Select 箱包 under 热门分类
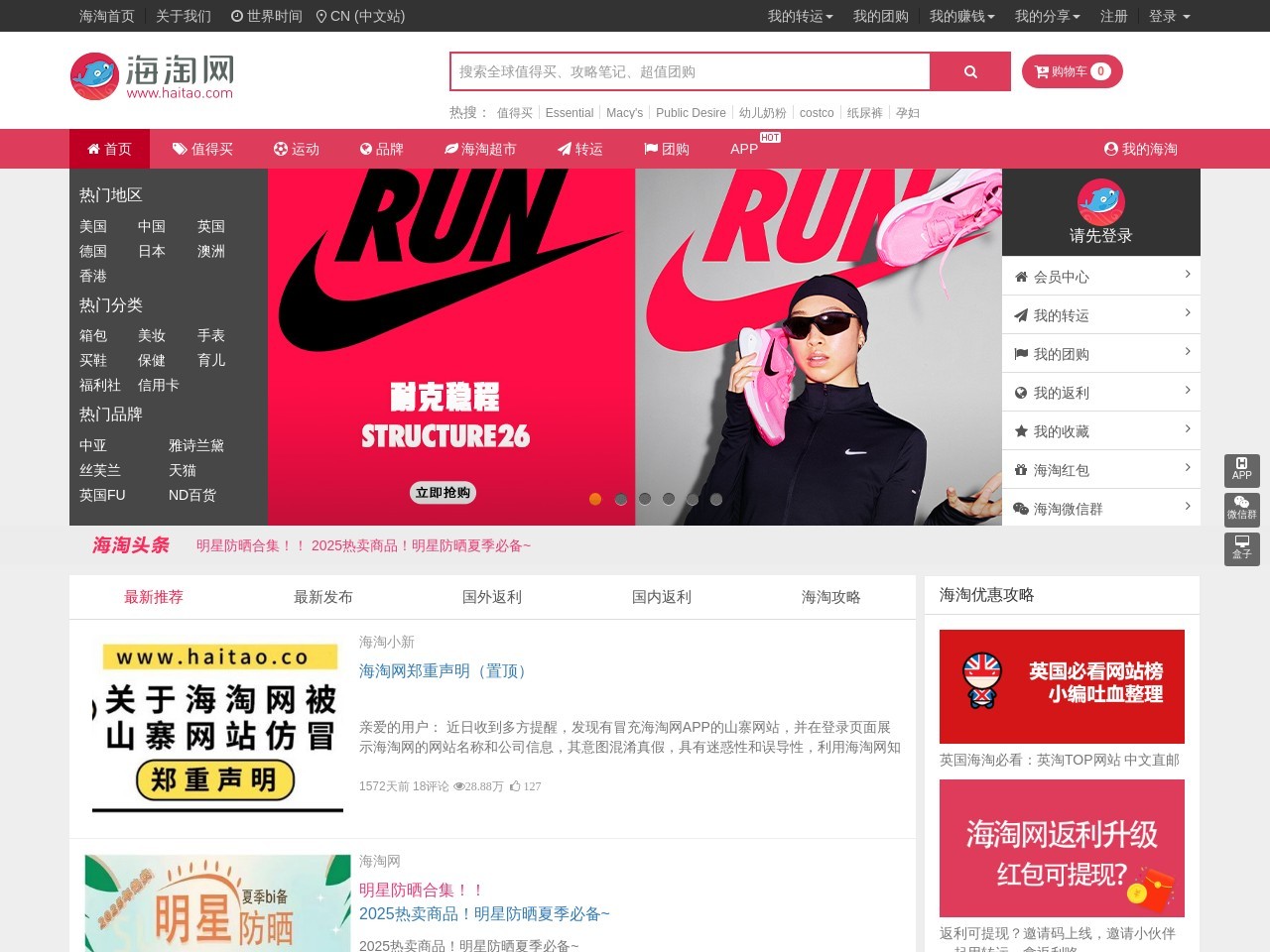Screen dimensions: 1270x952 click(x=93, y=335)
